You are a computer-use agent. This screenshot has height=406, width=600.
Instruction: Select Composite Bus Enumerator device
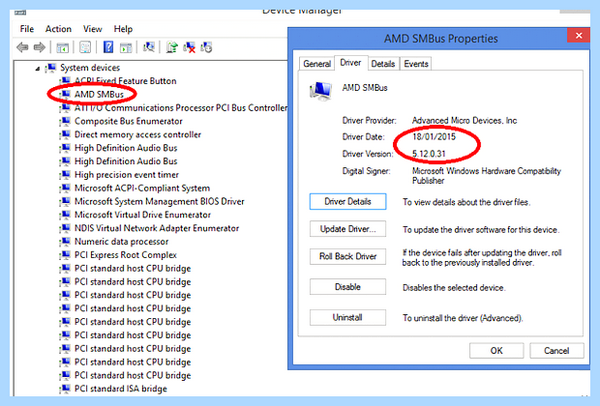coord(128,121)
